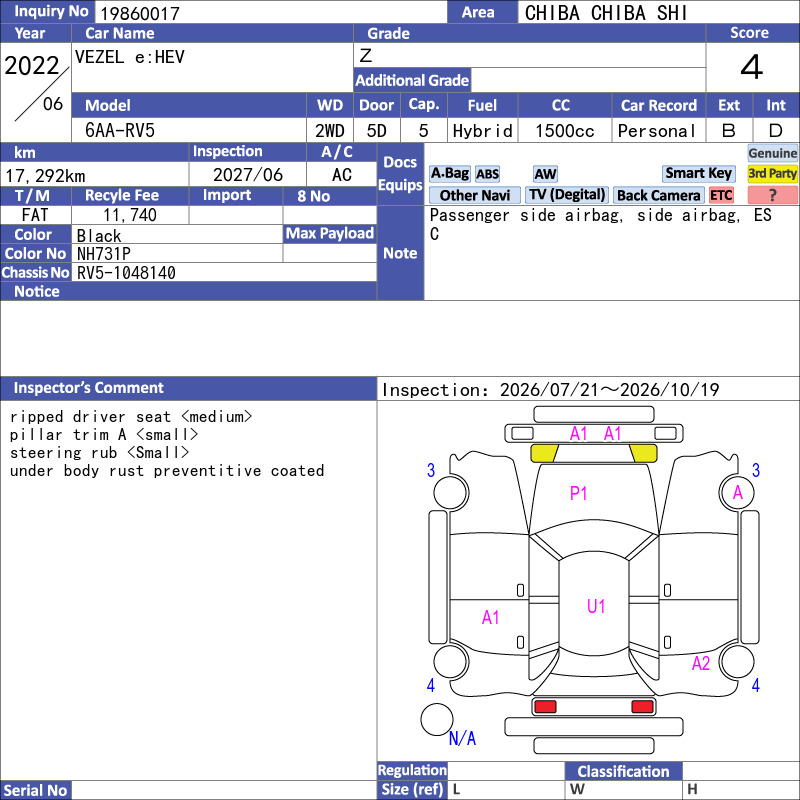Click the Smart Key badge

[698, 173]
